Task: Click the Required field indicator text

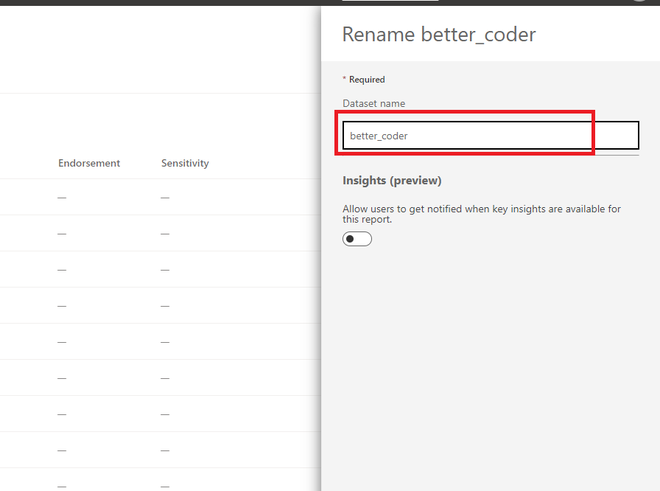Action: coord(366,80)
